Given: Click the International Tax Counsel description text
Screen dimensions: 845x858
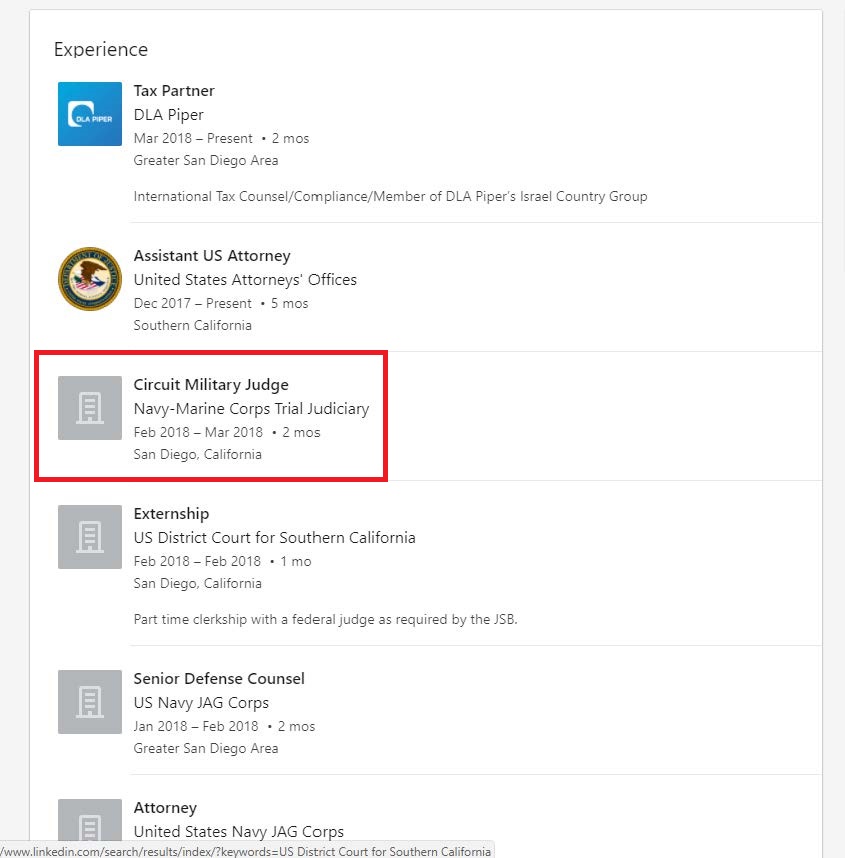Looking at the screenshot, I should click(x=390, y=197).
